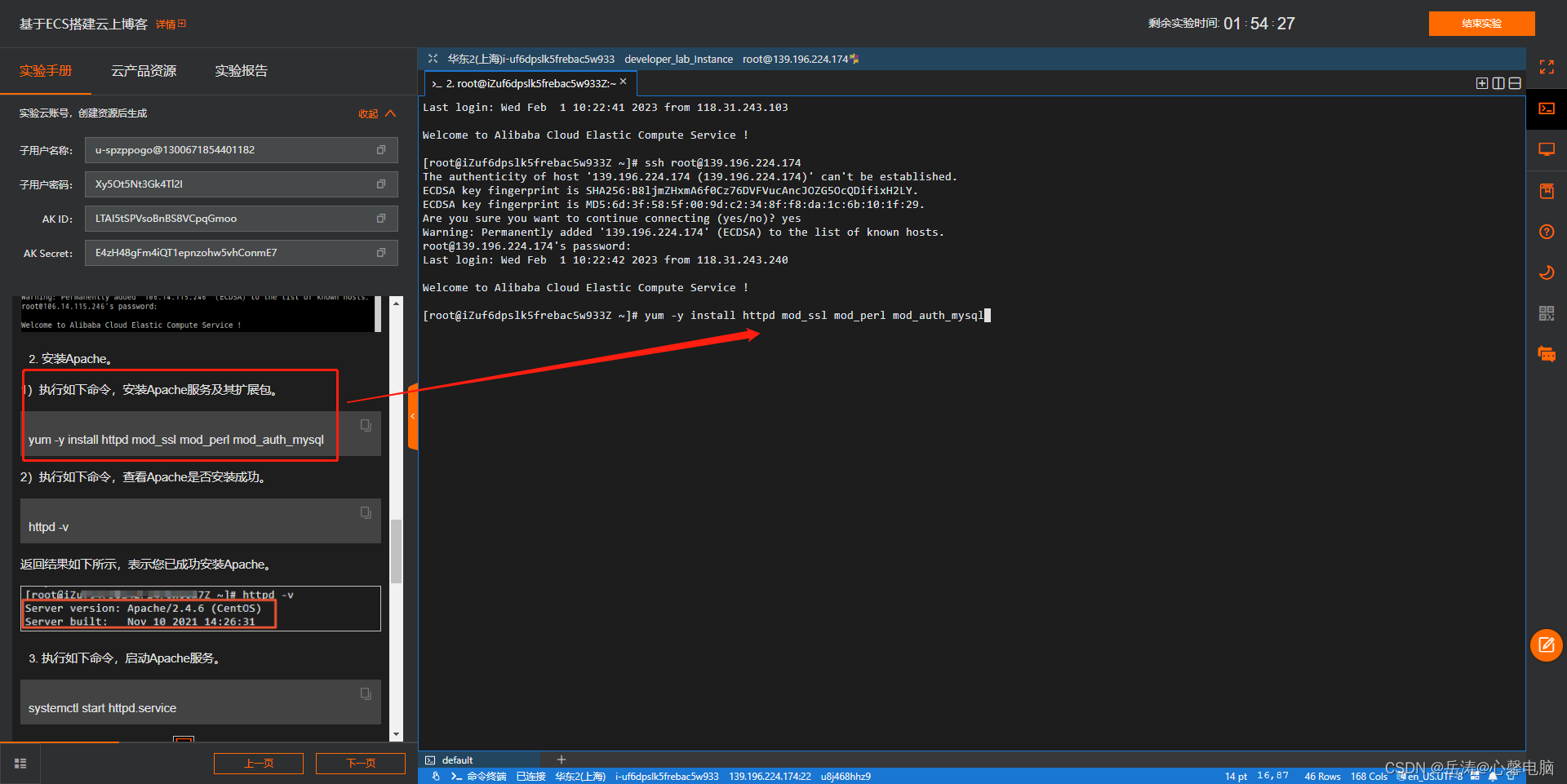Click the i-uf6dpslk5frebac5w933 instance ID in status bar
The height and width of the screenshot is (784, 1567).
tap(667, 777)
